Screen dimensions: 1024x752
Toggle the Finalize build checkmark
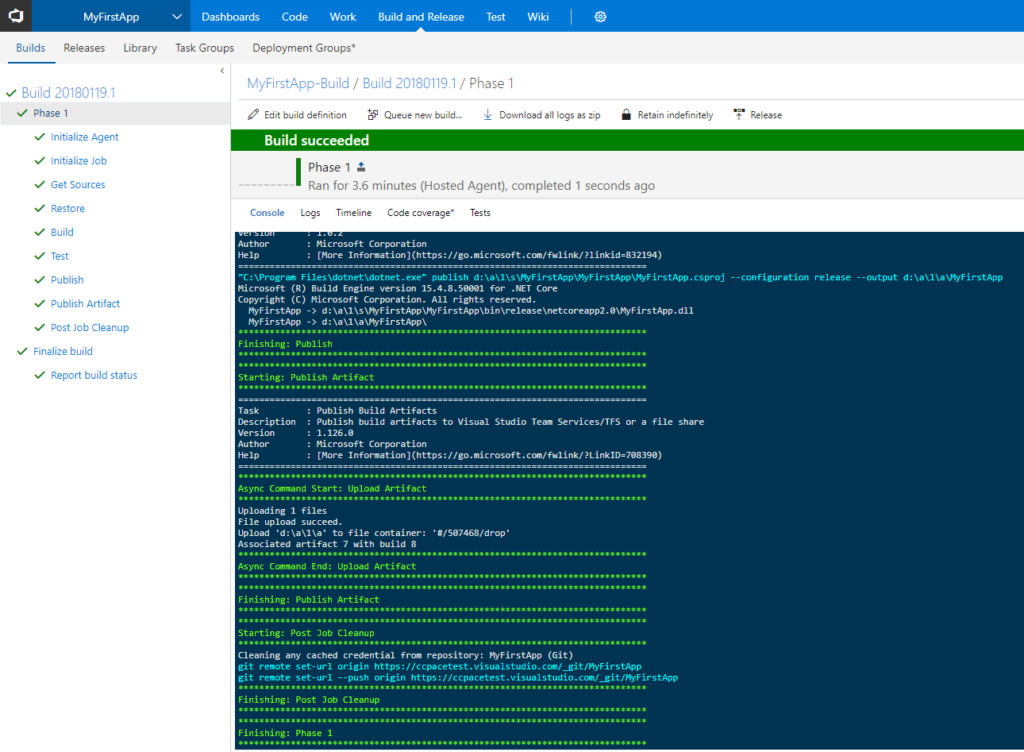[x=24, y=351]
